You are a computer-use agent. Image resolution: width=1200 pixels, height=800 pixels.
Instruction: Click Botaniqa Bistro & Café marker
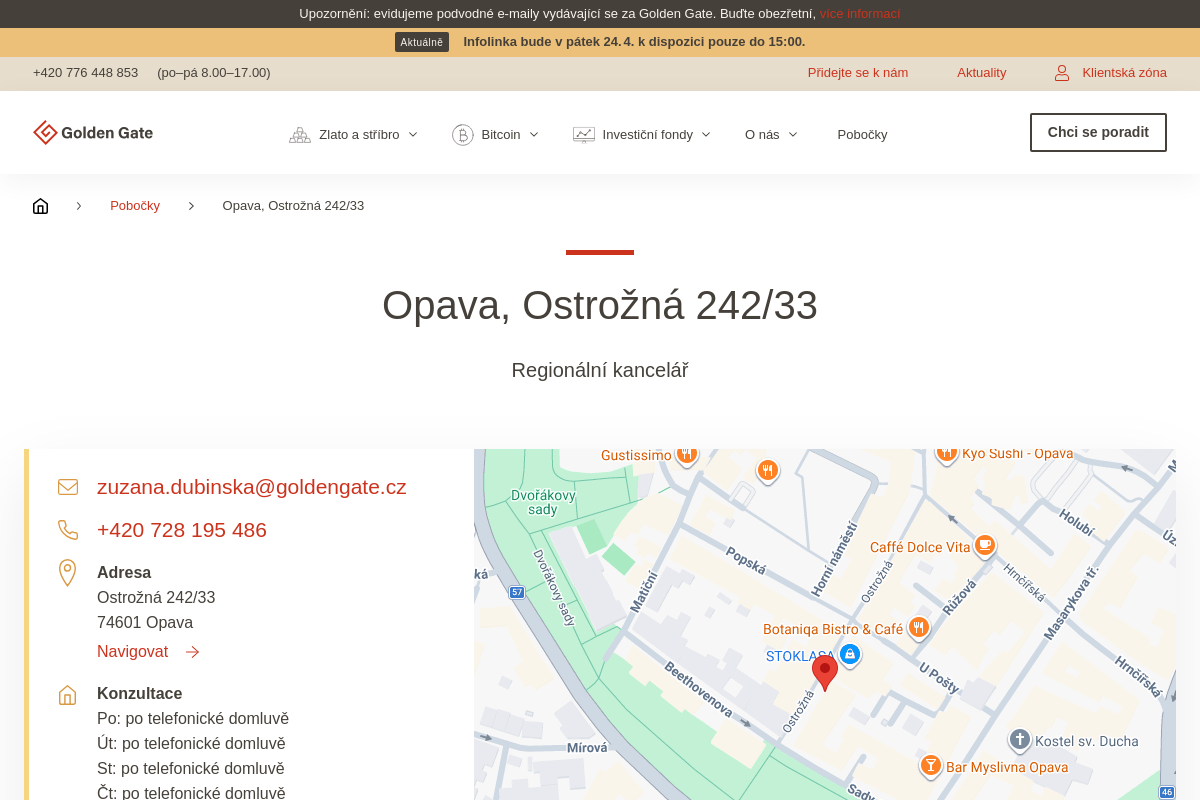919,628
